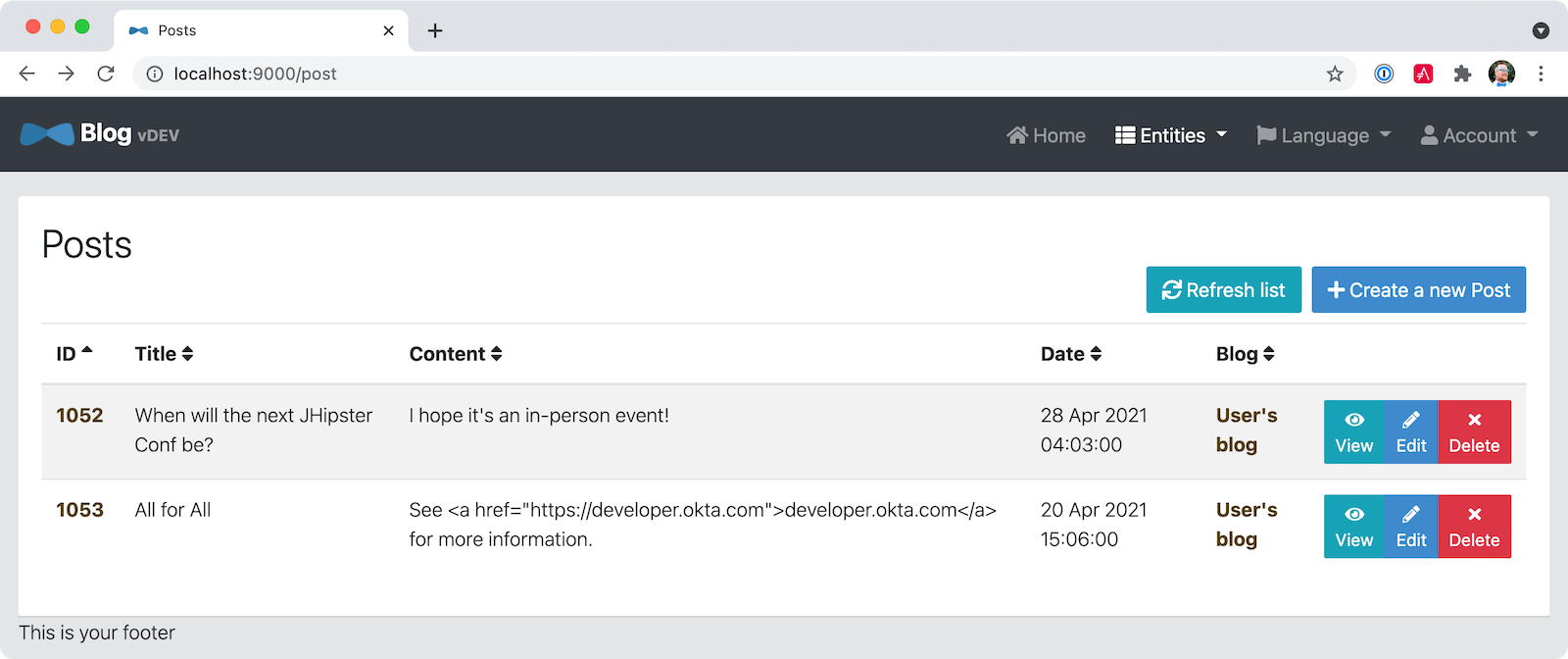Sort posts by Title column
This screenshot has width=1568, height=659.
click(x=164, y=354)
